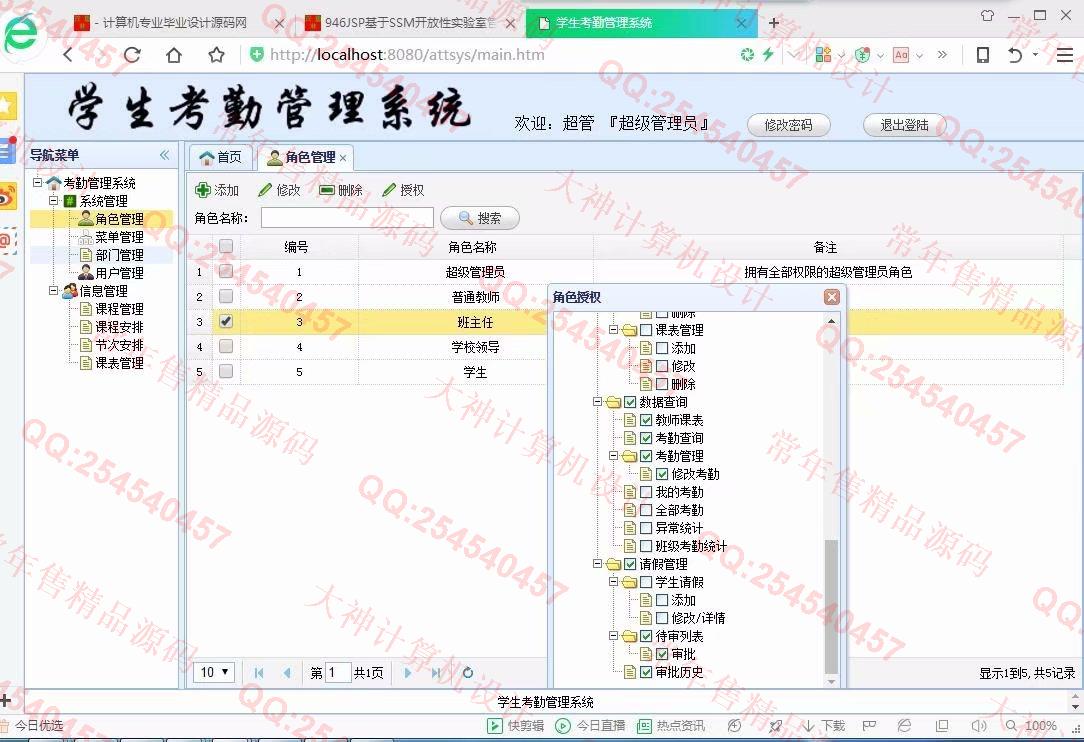Check the 我的考勤 permission checkbox
The image size is (1084, 742).
pyautogui.click(x=646, y=492)
